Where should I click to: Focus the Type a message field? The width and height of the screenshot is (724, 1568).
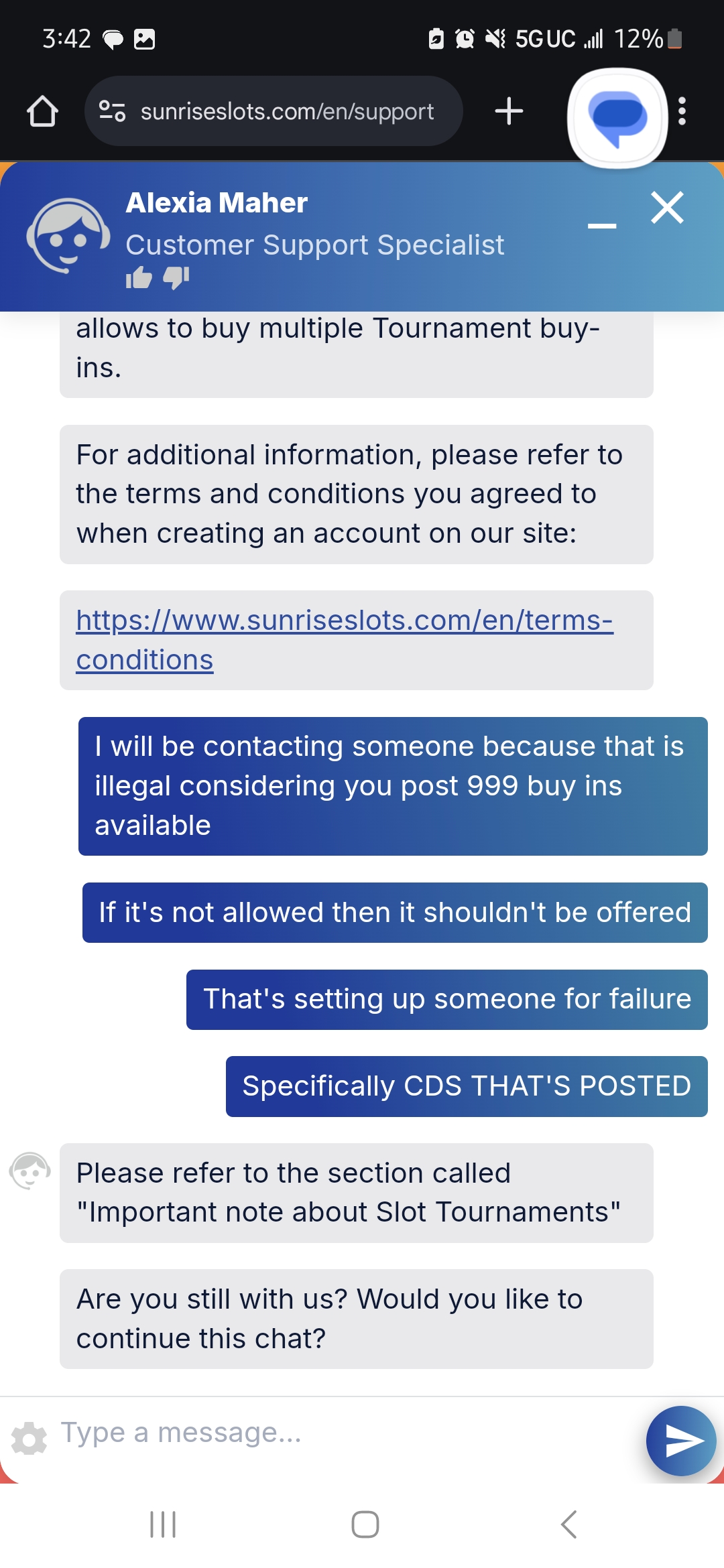pyautogui.click(x=349, y=1433)
